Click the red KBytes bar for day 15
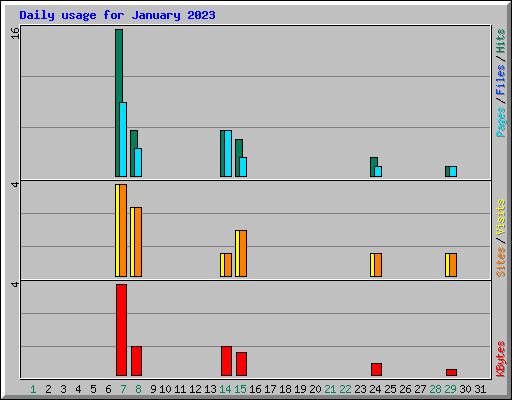512x400 pixels. (241, 364)
